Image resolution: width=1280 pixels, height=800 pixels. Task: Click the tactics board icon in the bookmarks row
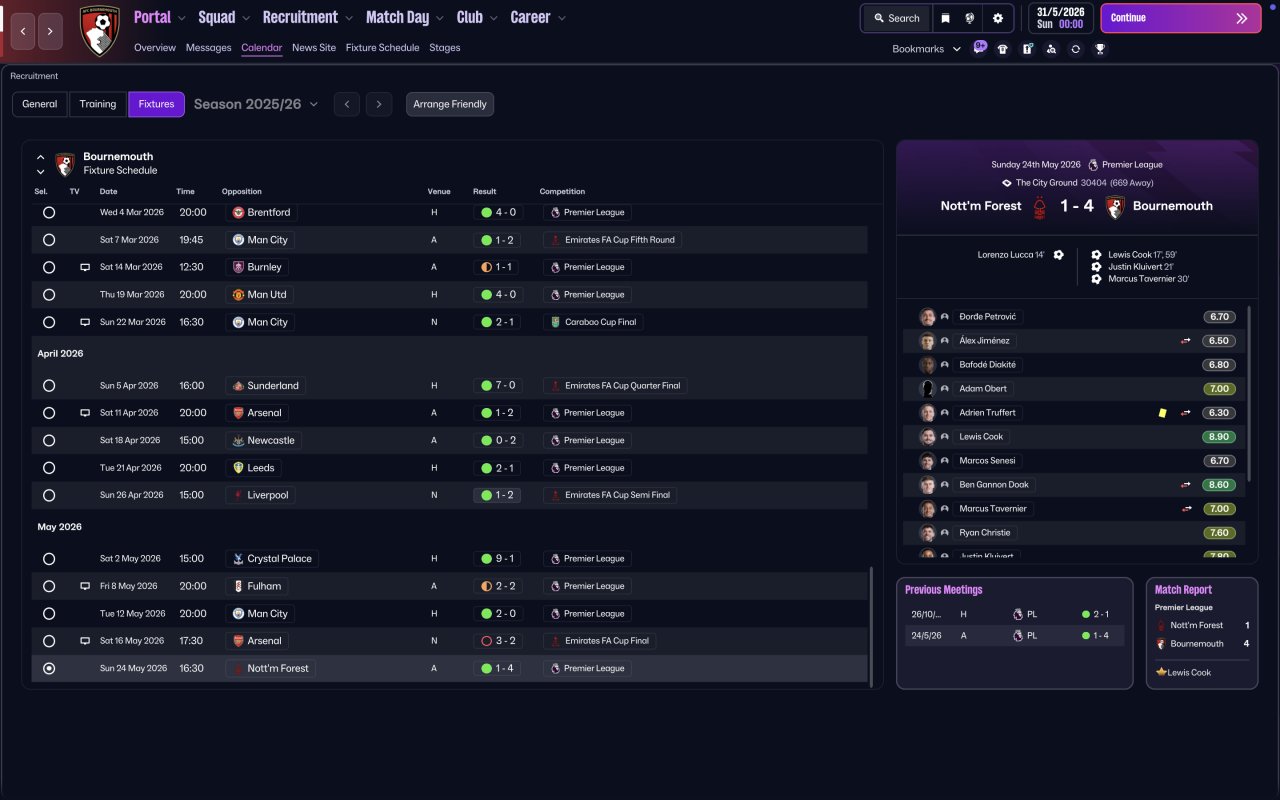(x=1027, y=49)
